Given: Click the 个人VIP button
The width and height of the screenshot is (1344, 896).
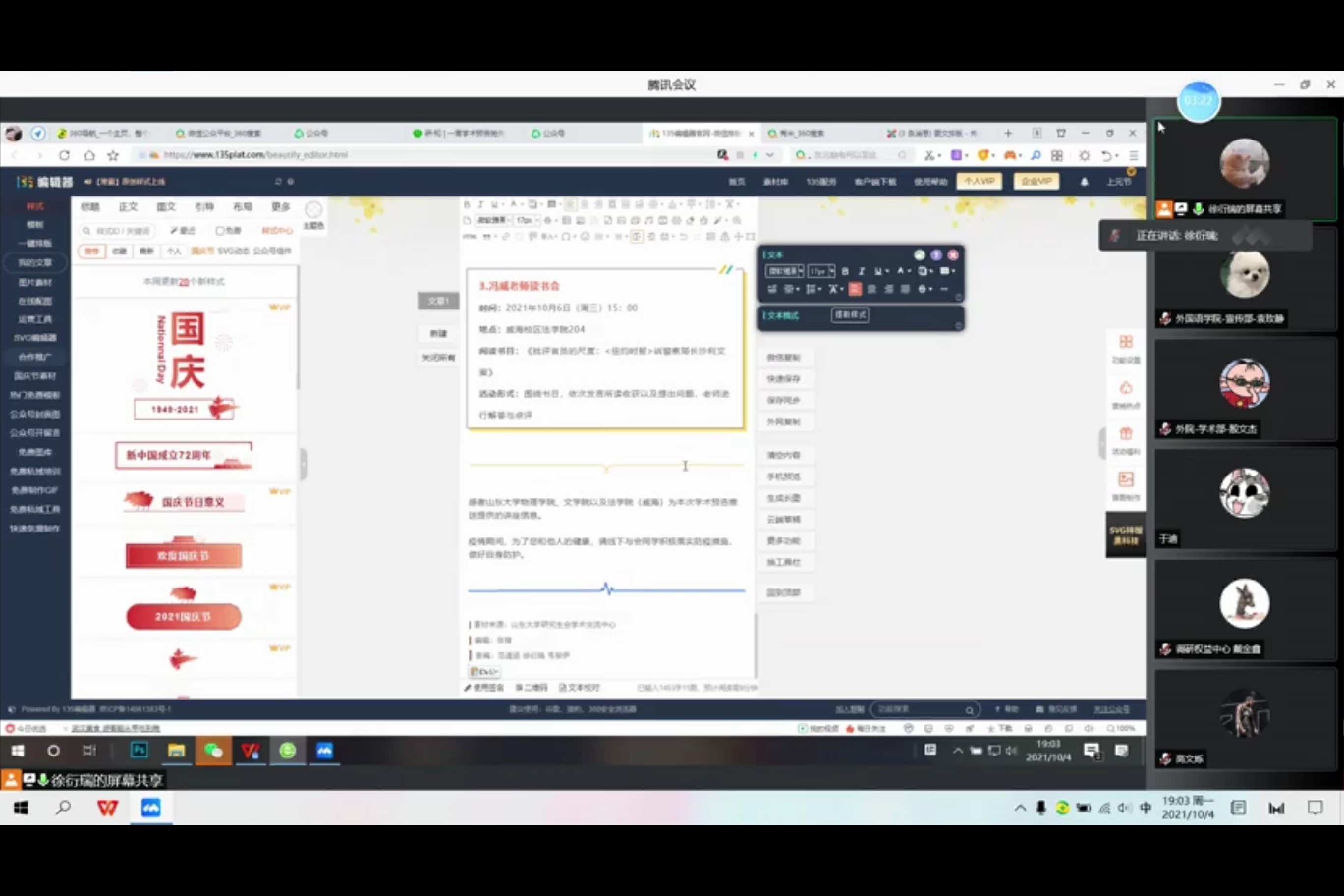Looking at the screenshot, I should click(979, 182).
